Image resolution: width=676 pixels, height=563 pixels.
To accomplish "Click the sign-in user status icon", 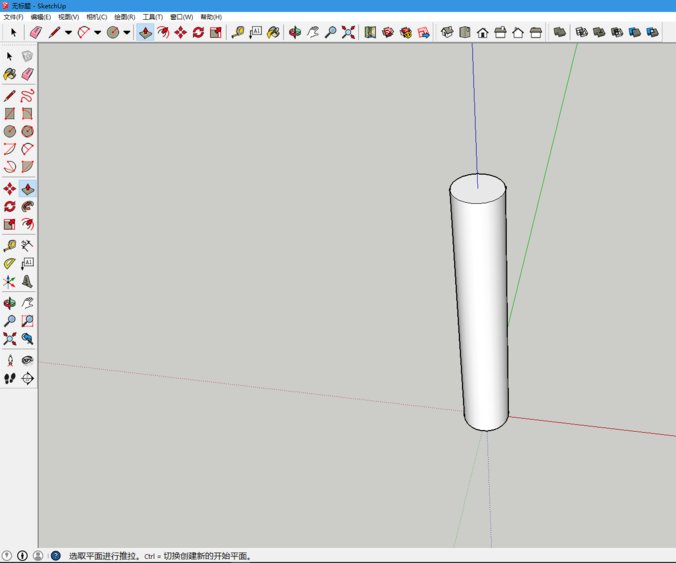I will tap(38, 556).
